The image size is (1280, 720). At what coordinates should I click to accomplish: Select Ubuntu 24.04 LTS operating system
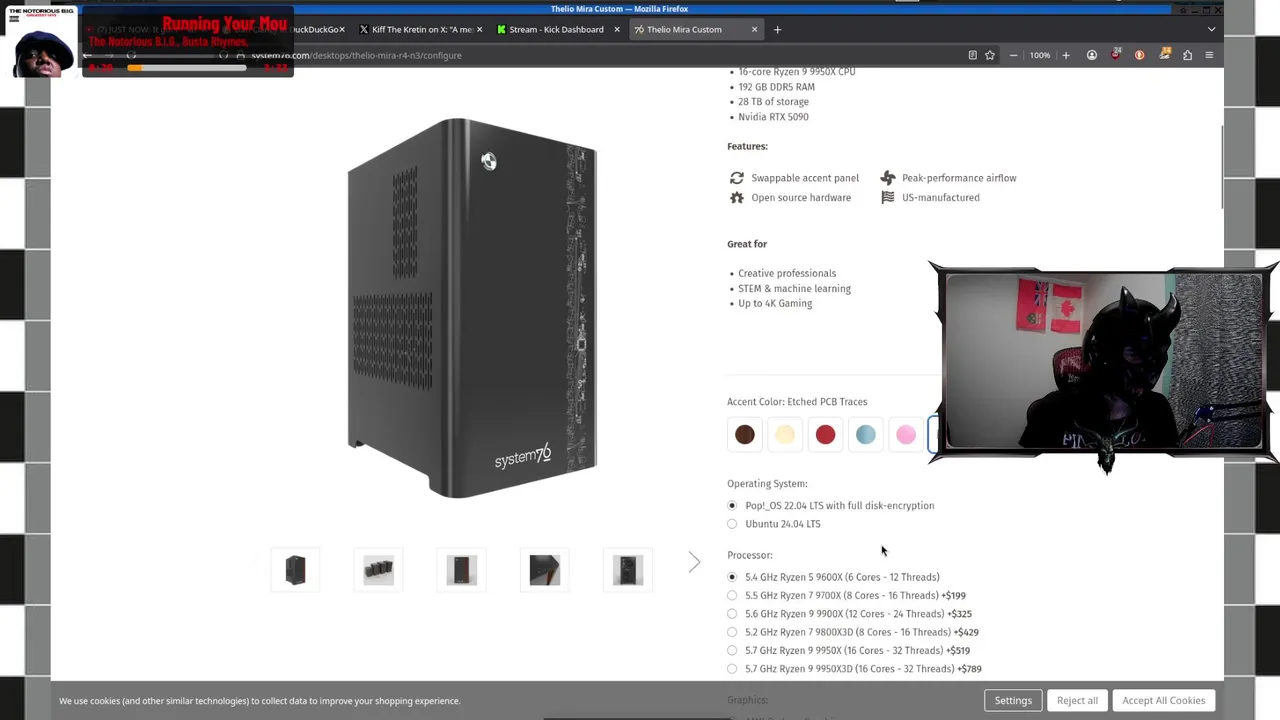tap(732, 524)
